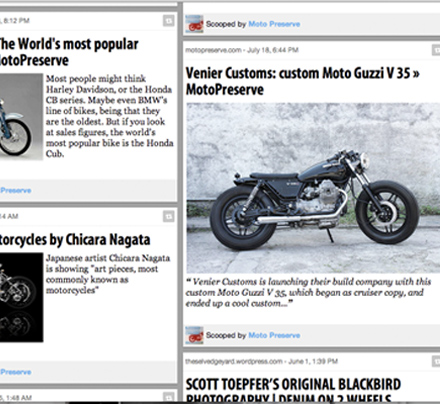The height and width of the screenshot is (404, 440).
Task: Open headline "The World's most popular MotoPreserve"
Action: (68, 52)
